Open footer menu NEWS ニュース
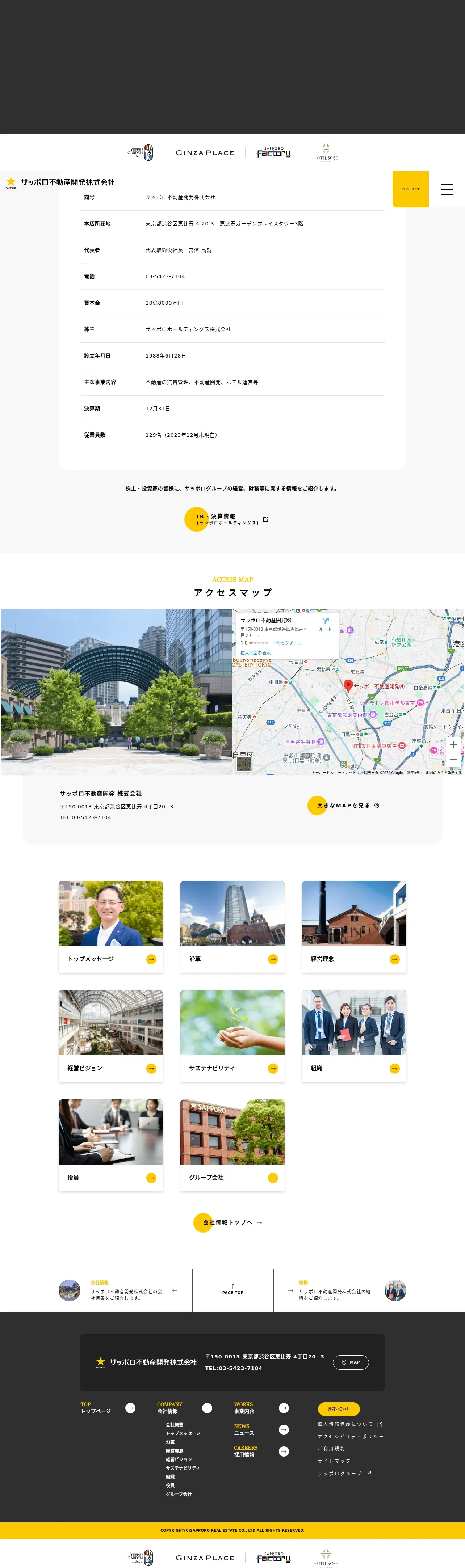The height and width of the screenshot is (1568, 465). (x=244, y=1430)
